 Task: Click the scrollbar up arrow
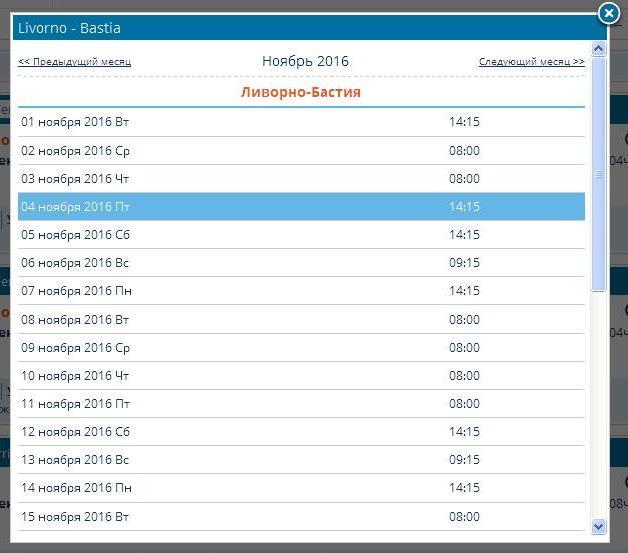pyautogui.click(x=599, y=48)
